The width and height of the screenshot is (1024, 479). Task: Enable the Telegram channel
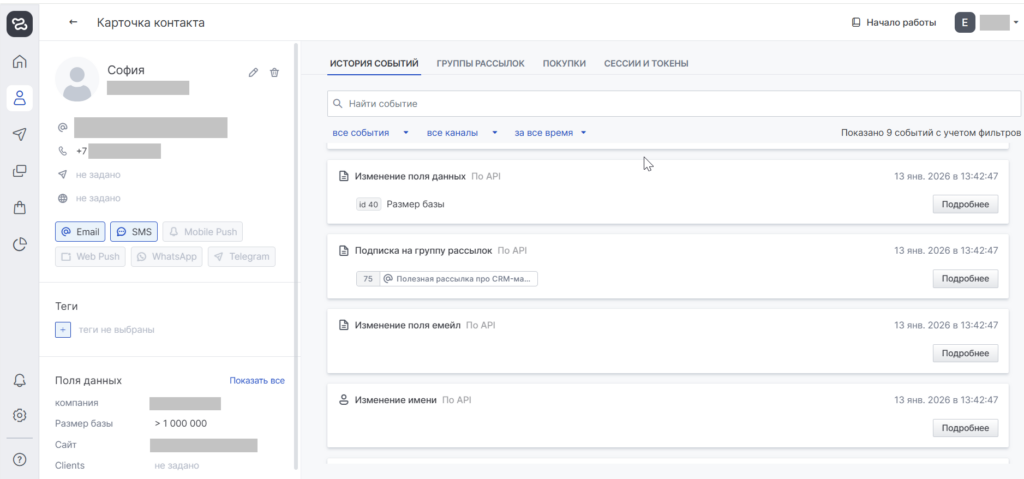(x=241, y=257)
